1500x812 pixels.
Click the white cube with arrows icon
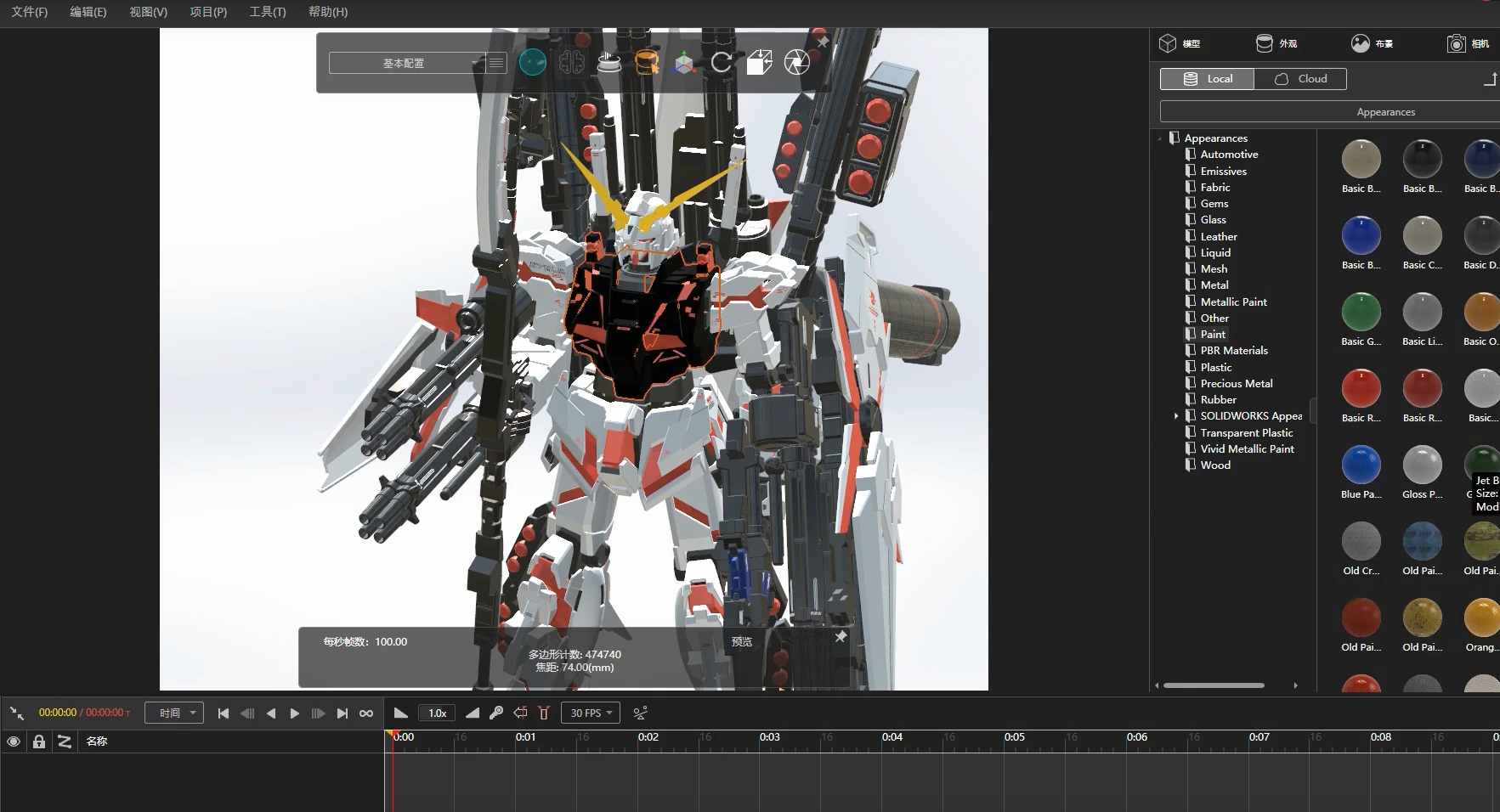[759, 62]
